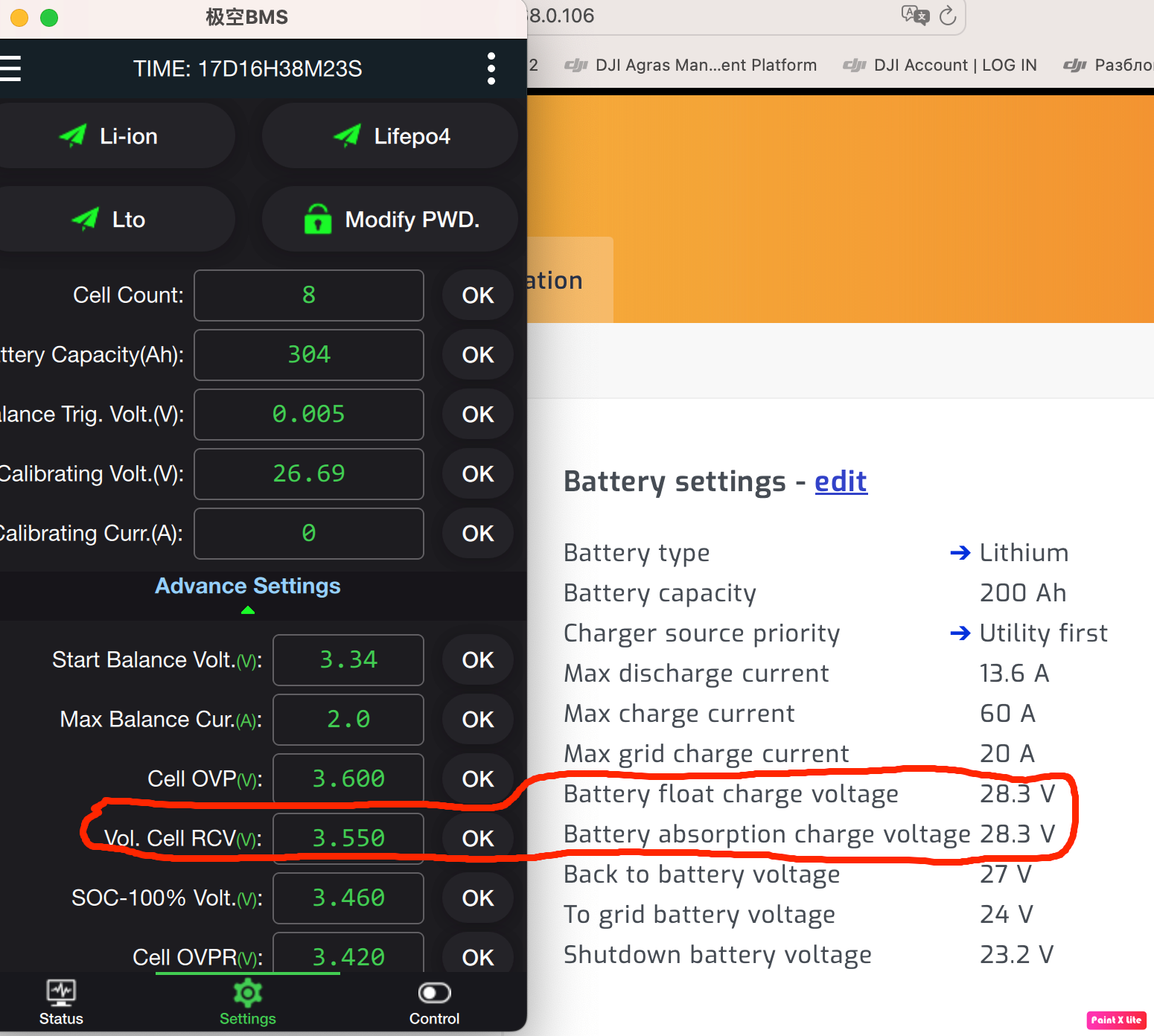Click the browser reload icon

[x=947, y=16]
